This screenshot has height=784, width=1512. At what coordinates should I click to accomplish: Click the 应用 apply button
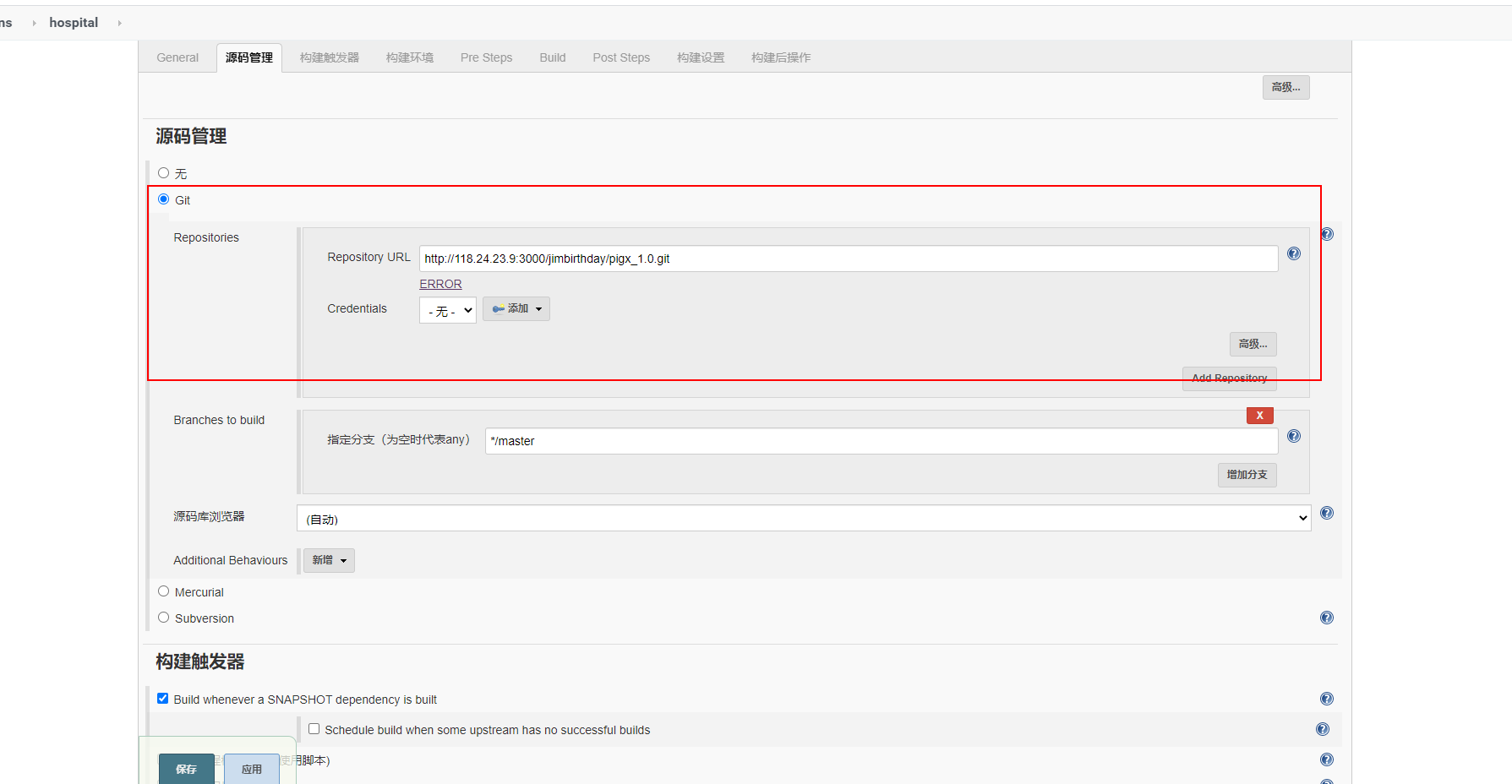coord(252,769)
